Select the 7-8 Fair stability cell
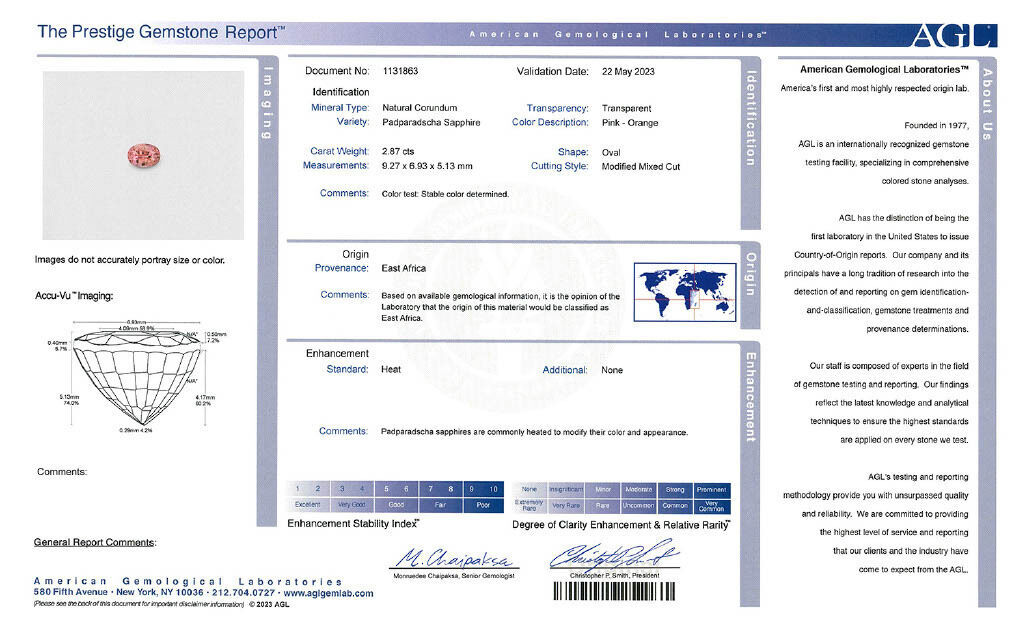The image size is (1024, 623). (x=440, y=497)
